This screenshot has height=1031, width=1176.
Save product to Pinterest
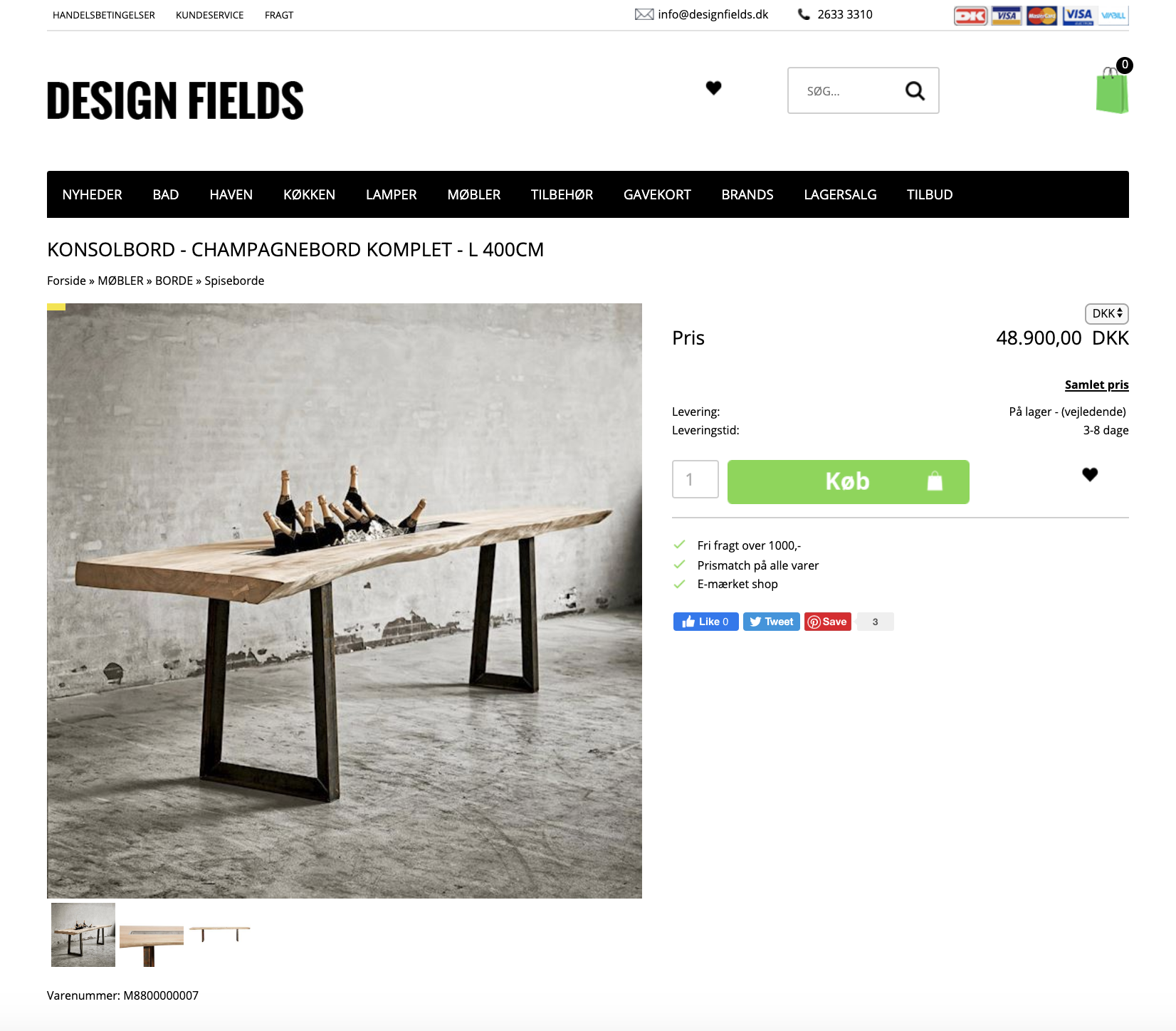[828, 622]
